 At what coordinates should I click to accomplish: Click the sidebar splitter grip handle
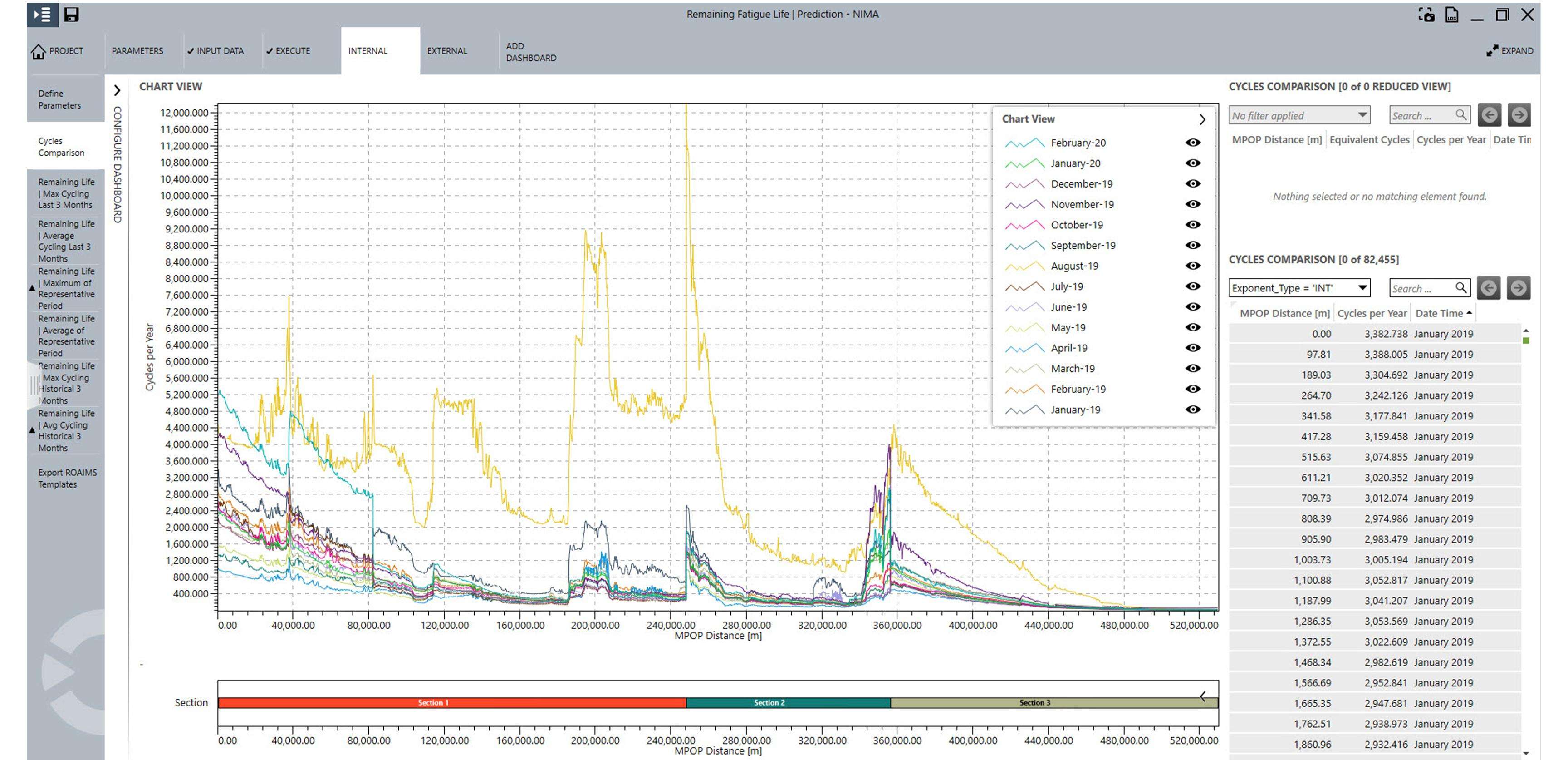(x=34, y=385)
